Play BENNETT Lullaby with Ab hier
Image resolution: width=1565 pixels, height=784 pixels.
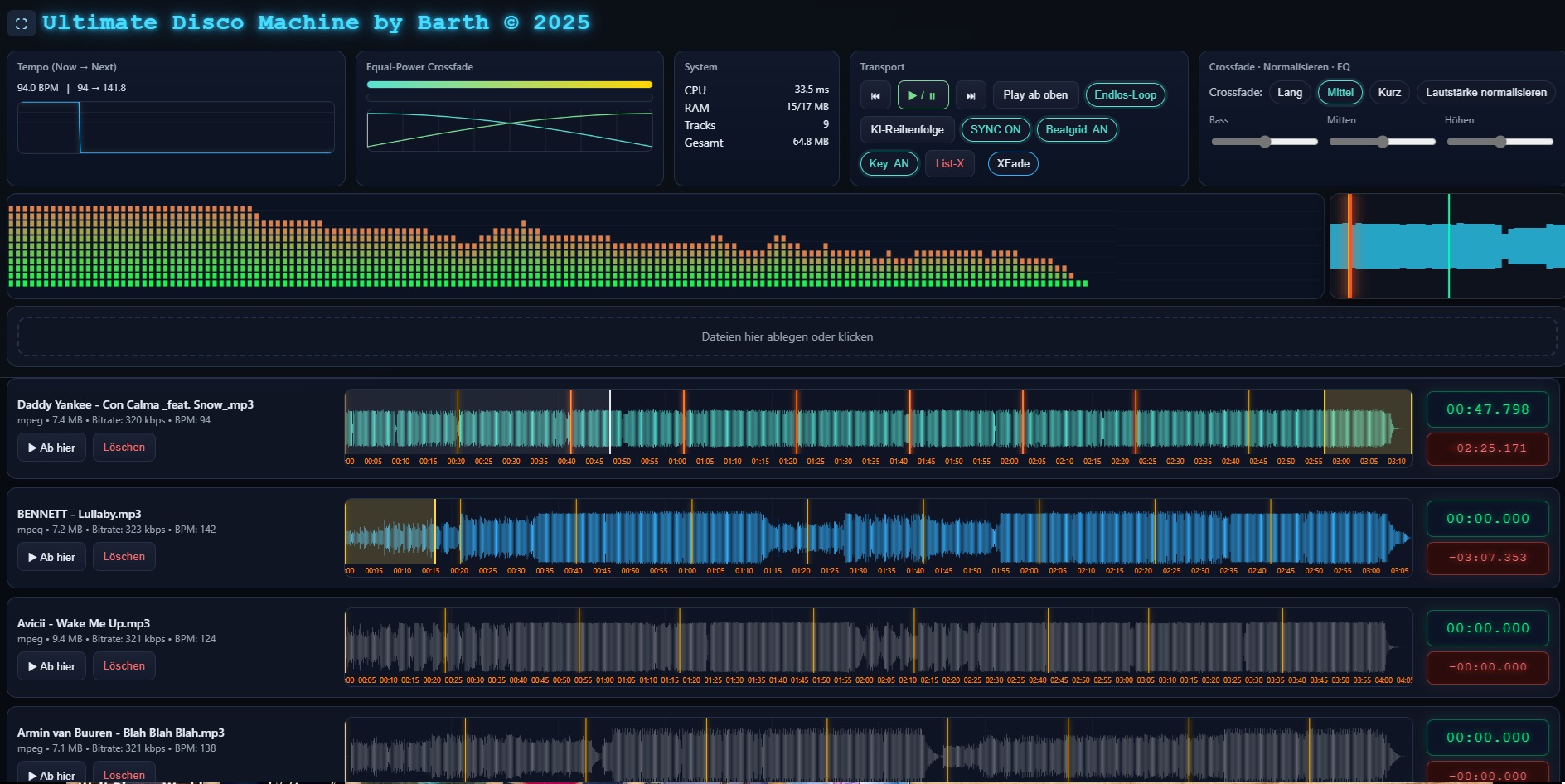tap(51, 557)
